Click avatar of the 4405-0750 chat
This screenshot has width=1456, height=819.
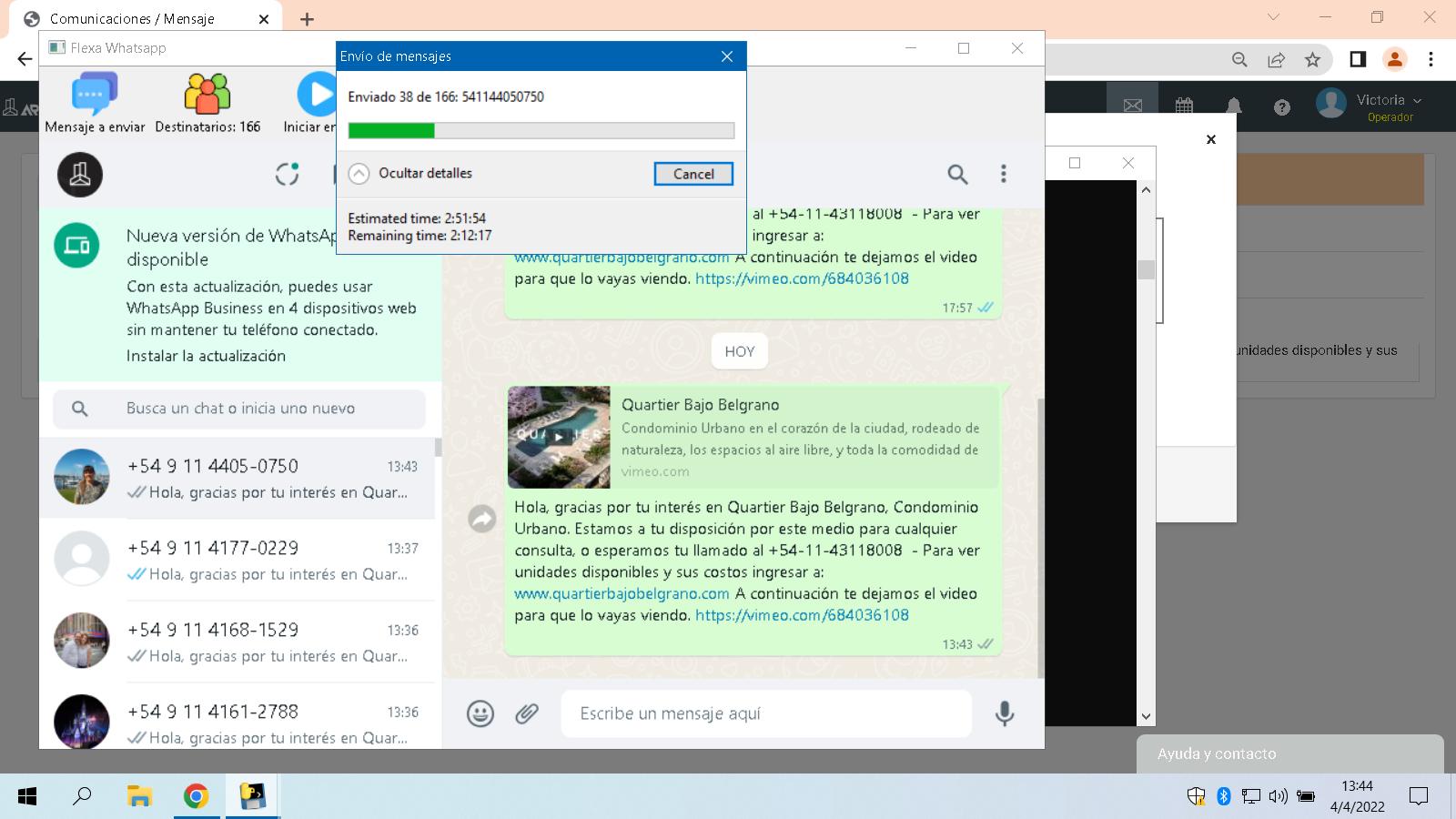coord(82,477)
